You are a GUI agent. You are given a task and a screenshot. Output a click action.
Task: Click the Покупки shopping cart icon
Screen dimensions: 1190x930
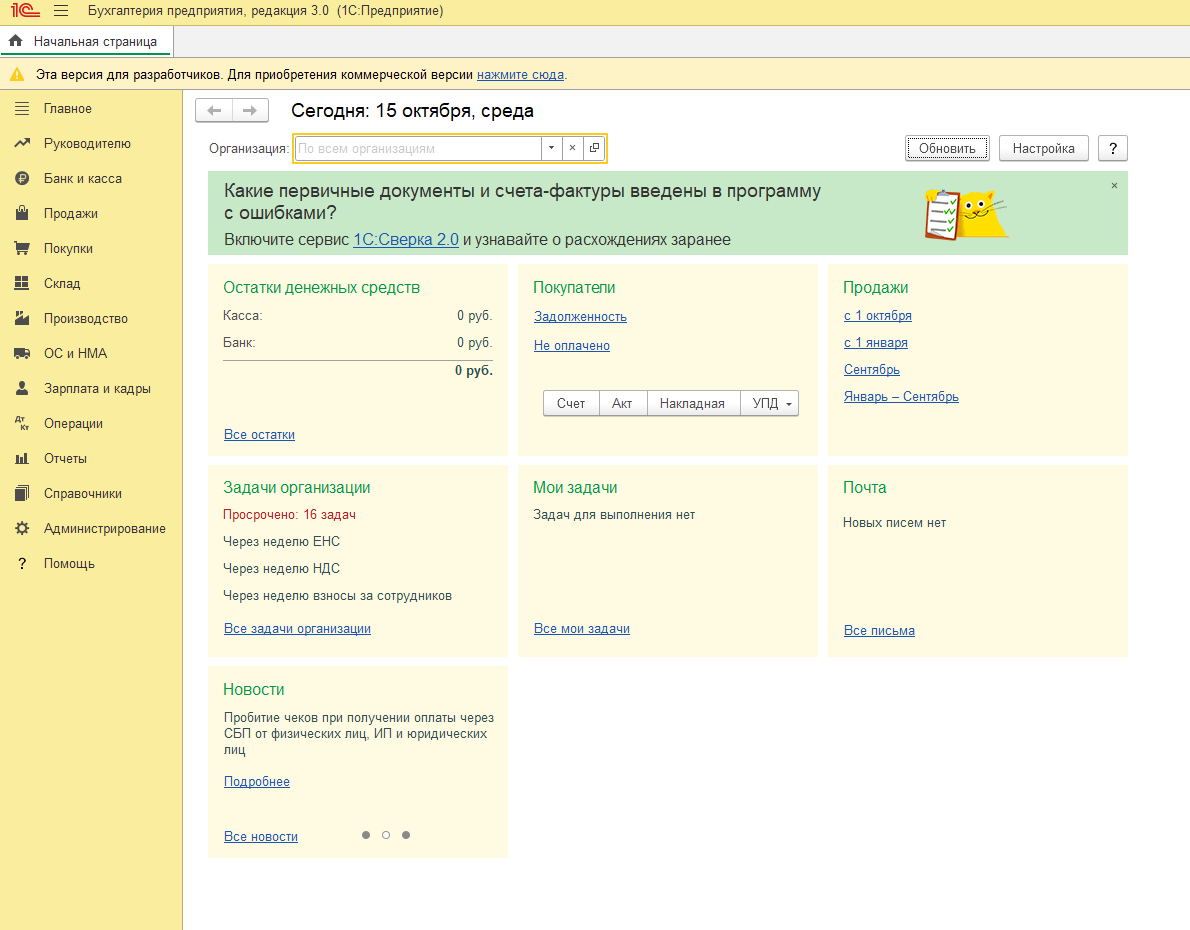(x=22, y=249)
